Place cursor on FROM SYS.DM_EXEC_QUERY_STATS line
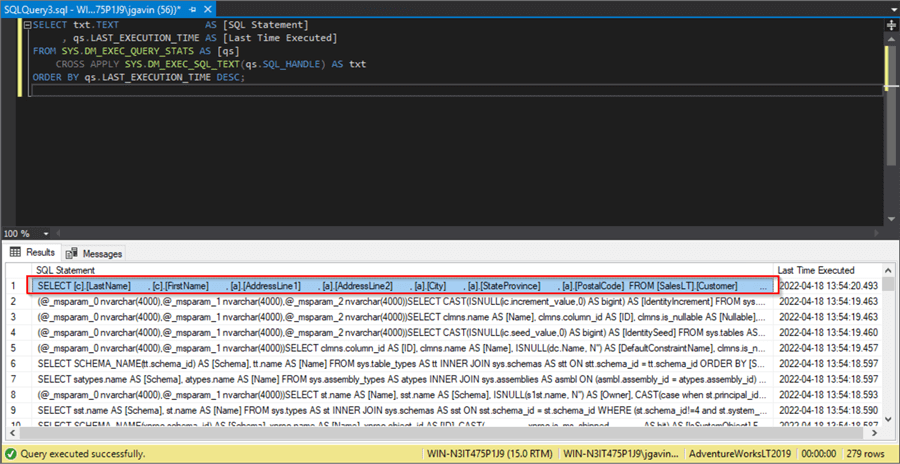 (x=136, y=51)
